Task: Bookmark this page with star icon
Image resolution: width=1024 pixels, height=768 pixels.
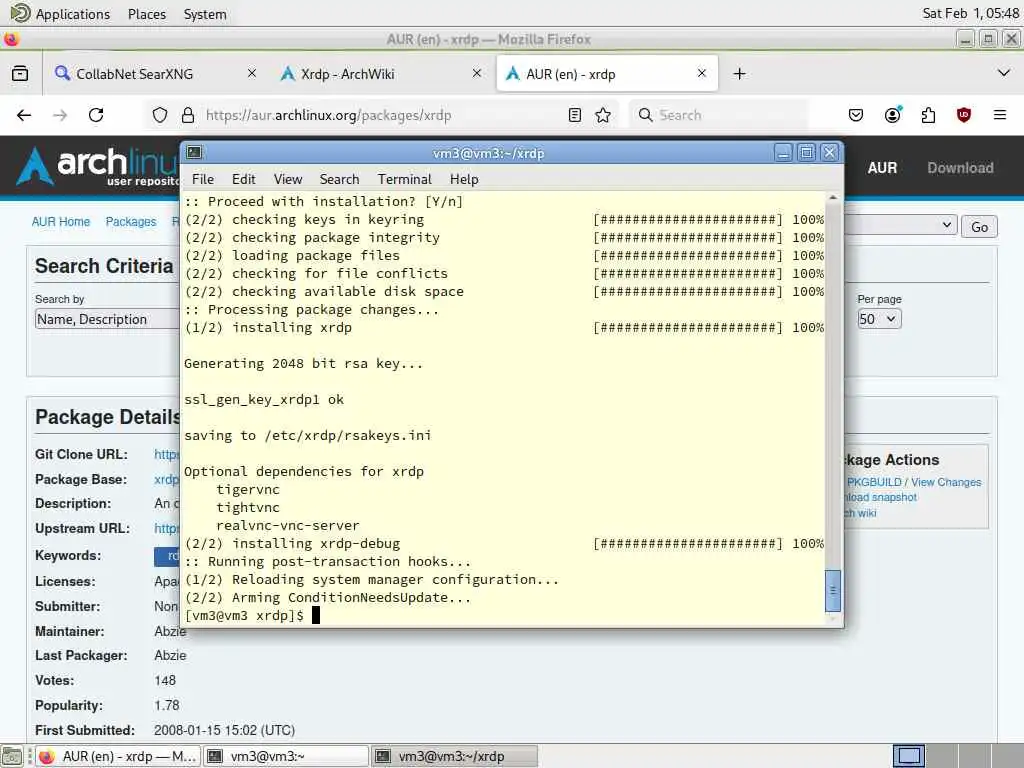Action: tap(603, 116)
